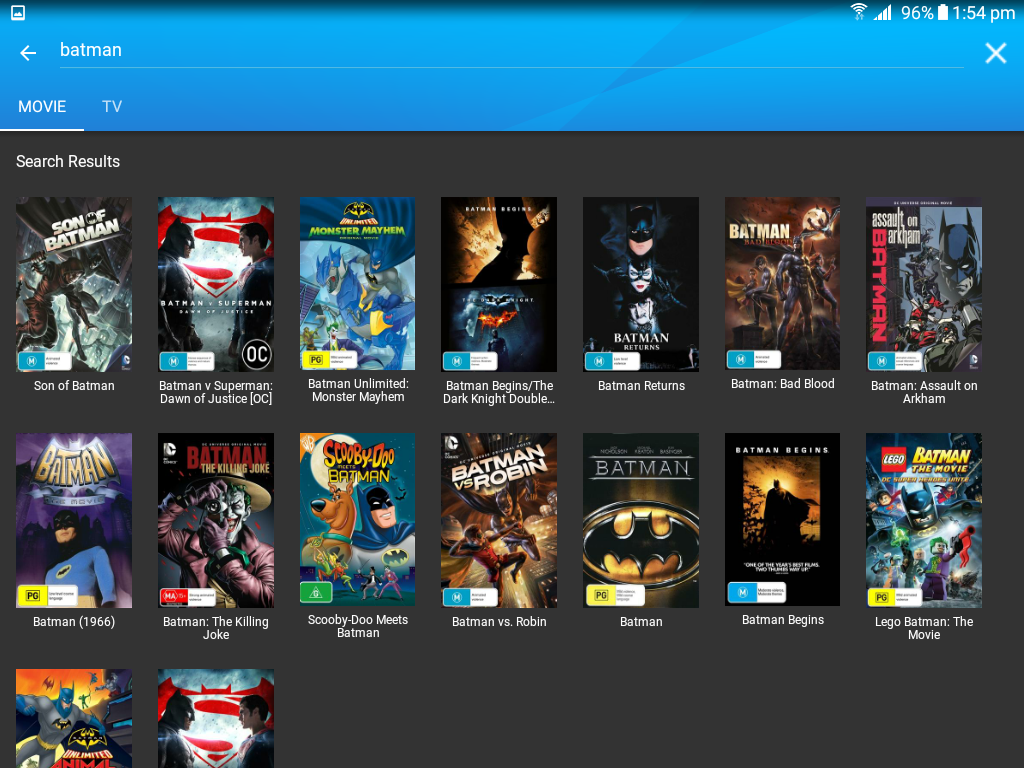This screenshot has width=1024, height=768.
Task: Click the 'Batman' title under the 1989 poster
Action: (x=641, y=622)
